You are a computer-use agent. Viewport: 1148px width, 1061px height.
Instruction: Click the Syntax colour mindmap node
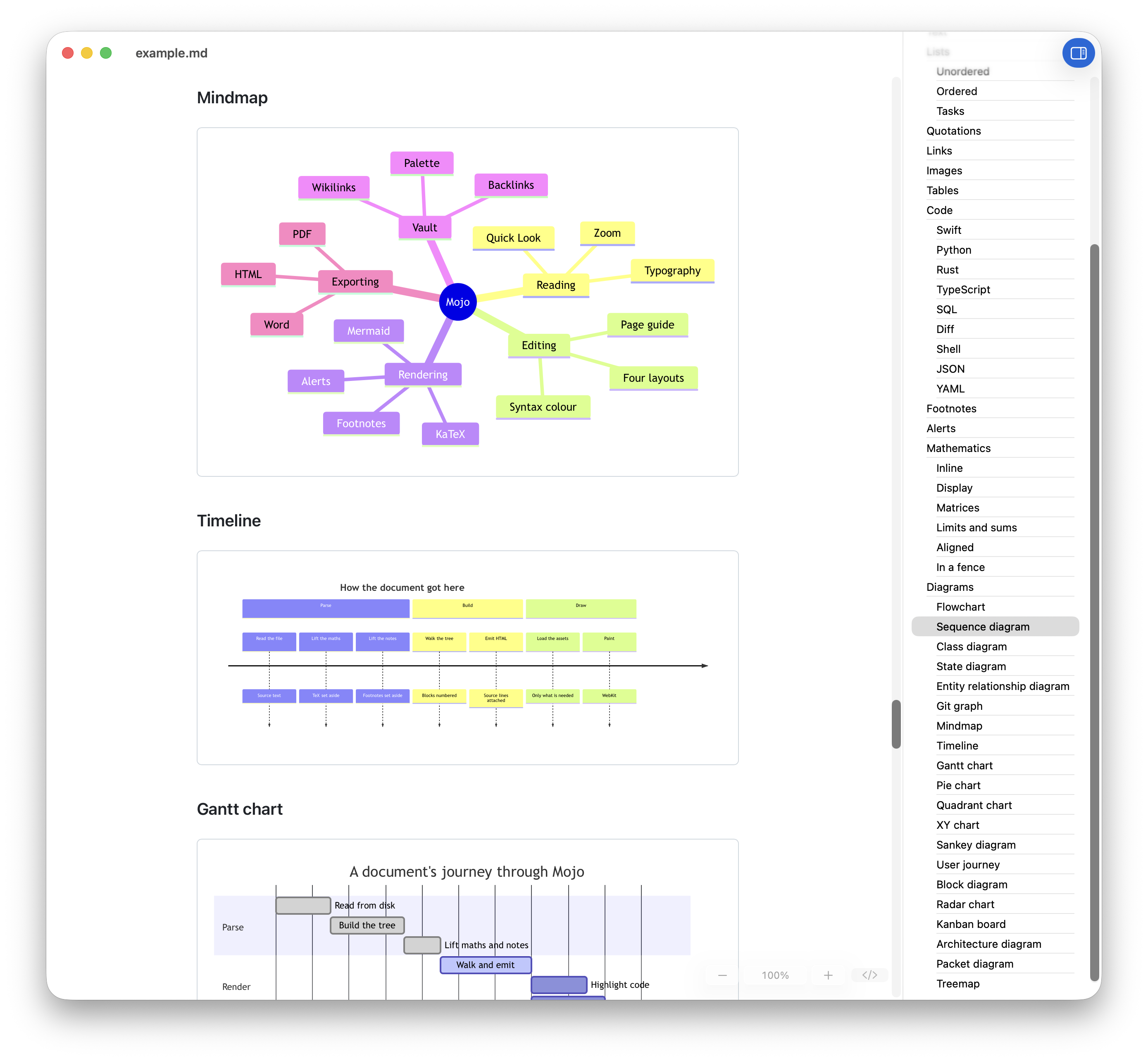point(543,407)
